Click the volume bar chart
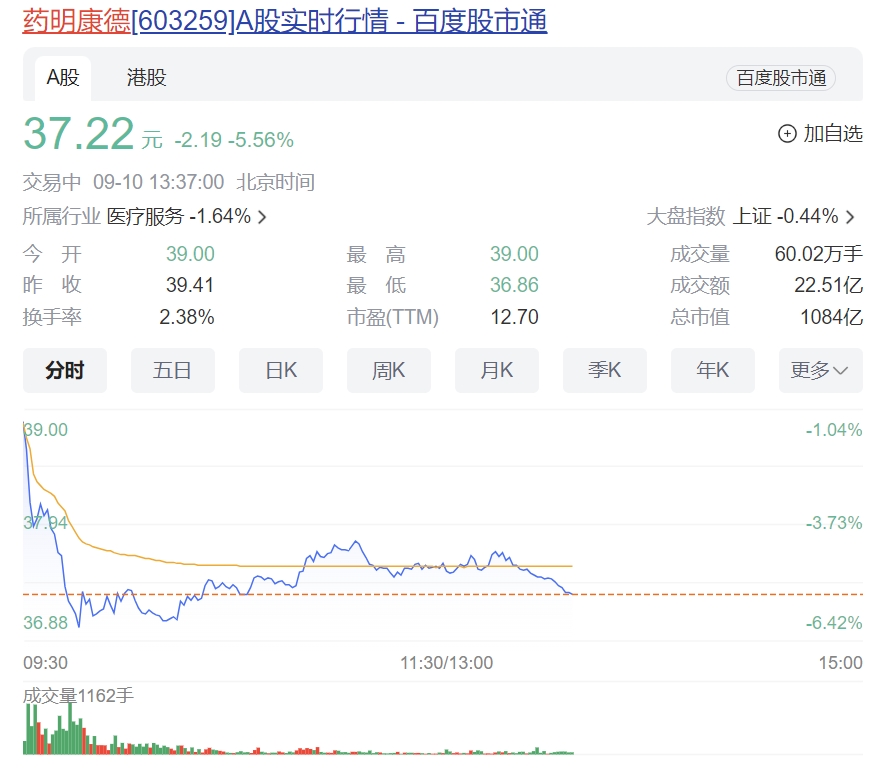Viewport: 879px width, 771px height. click(298, 728)
